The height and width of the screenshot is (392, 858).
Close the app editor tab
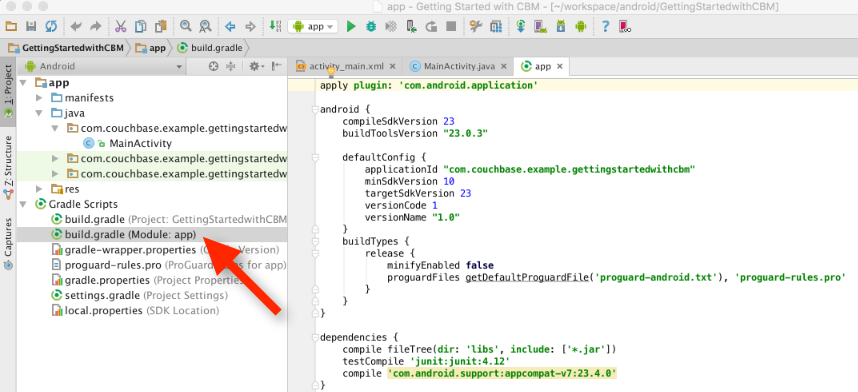[x=559, y=66]
